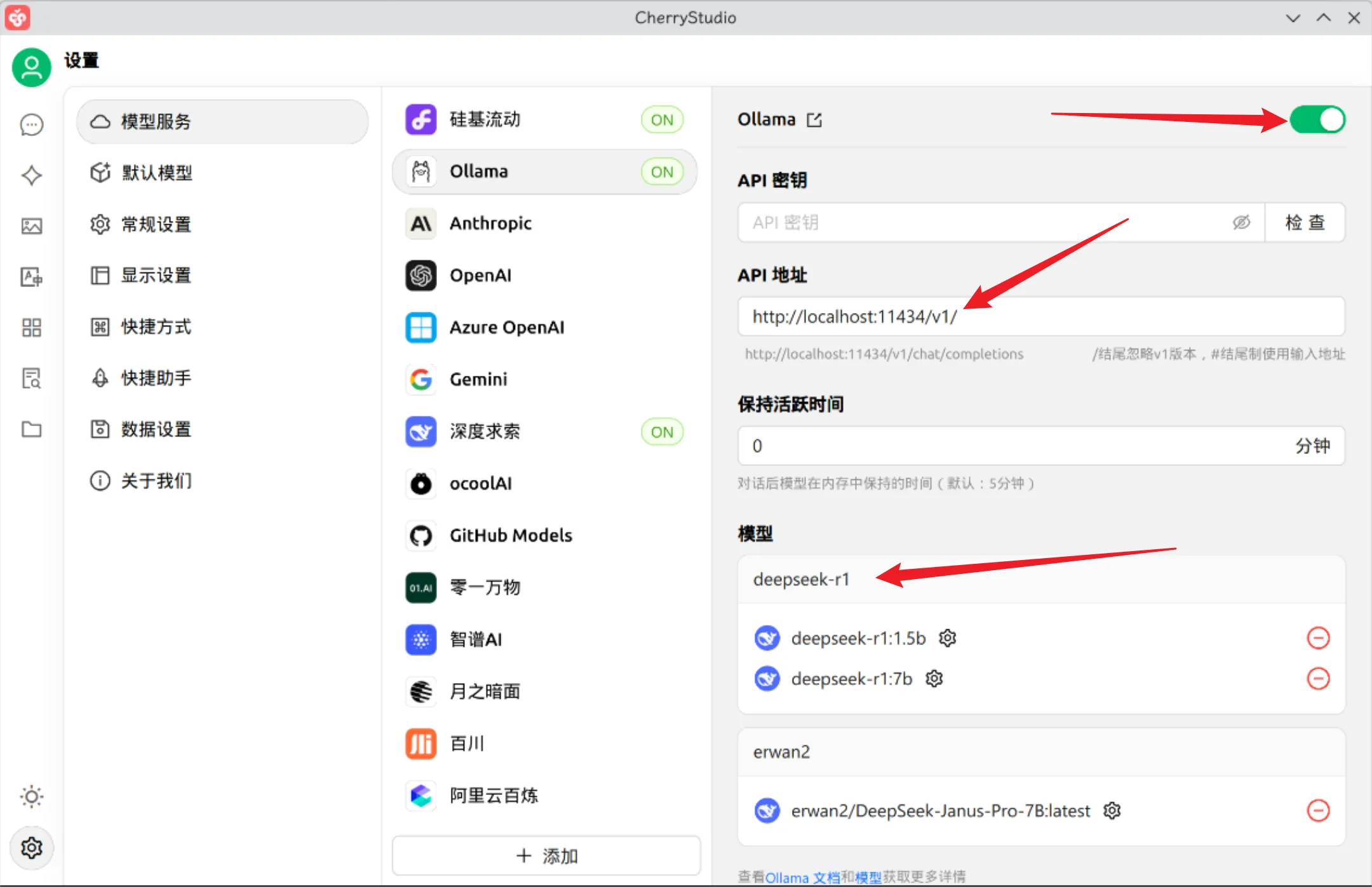Screen dimensions: 1372x887
Task: Click the 检查 button to verify API key
Action: 1305,222
